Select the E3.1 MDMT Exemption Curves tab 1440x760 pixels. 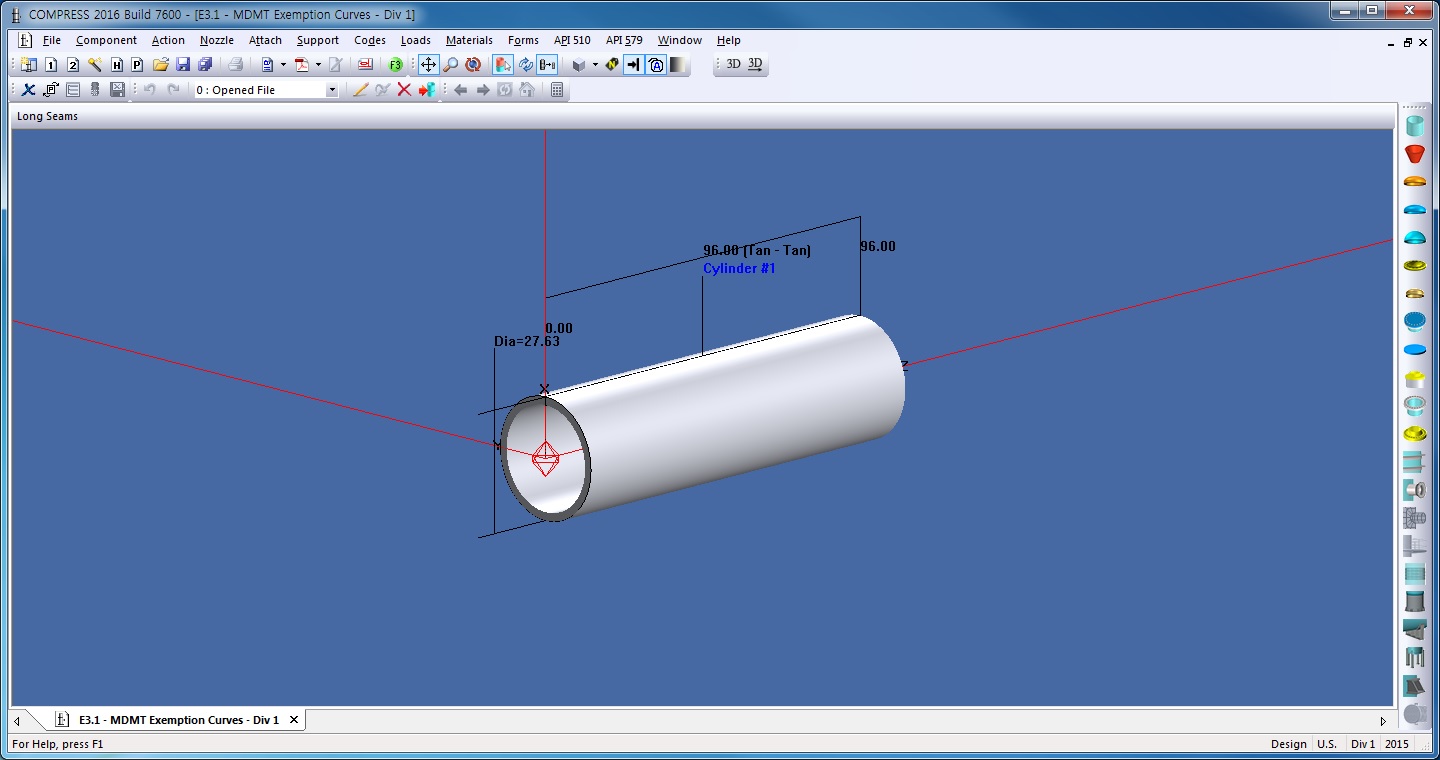tap(179, 720)
